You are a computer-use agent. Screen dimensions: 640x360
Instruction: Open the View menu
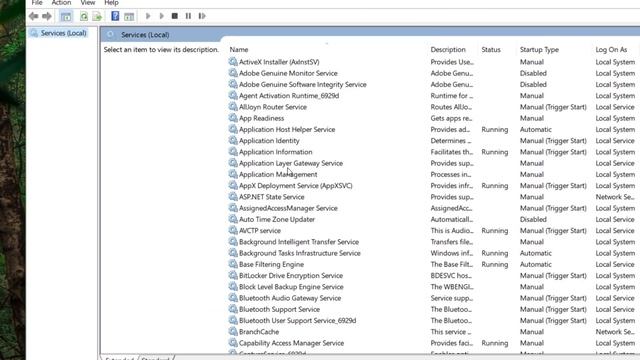click(87, 3)
